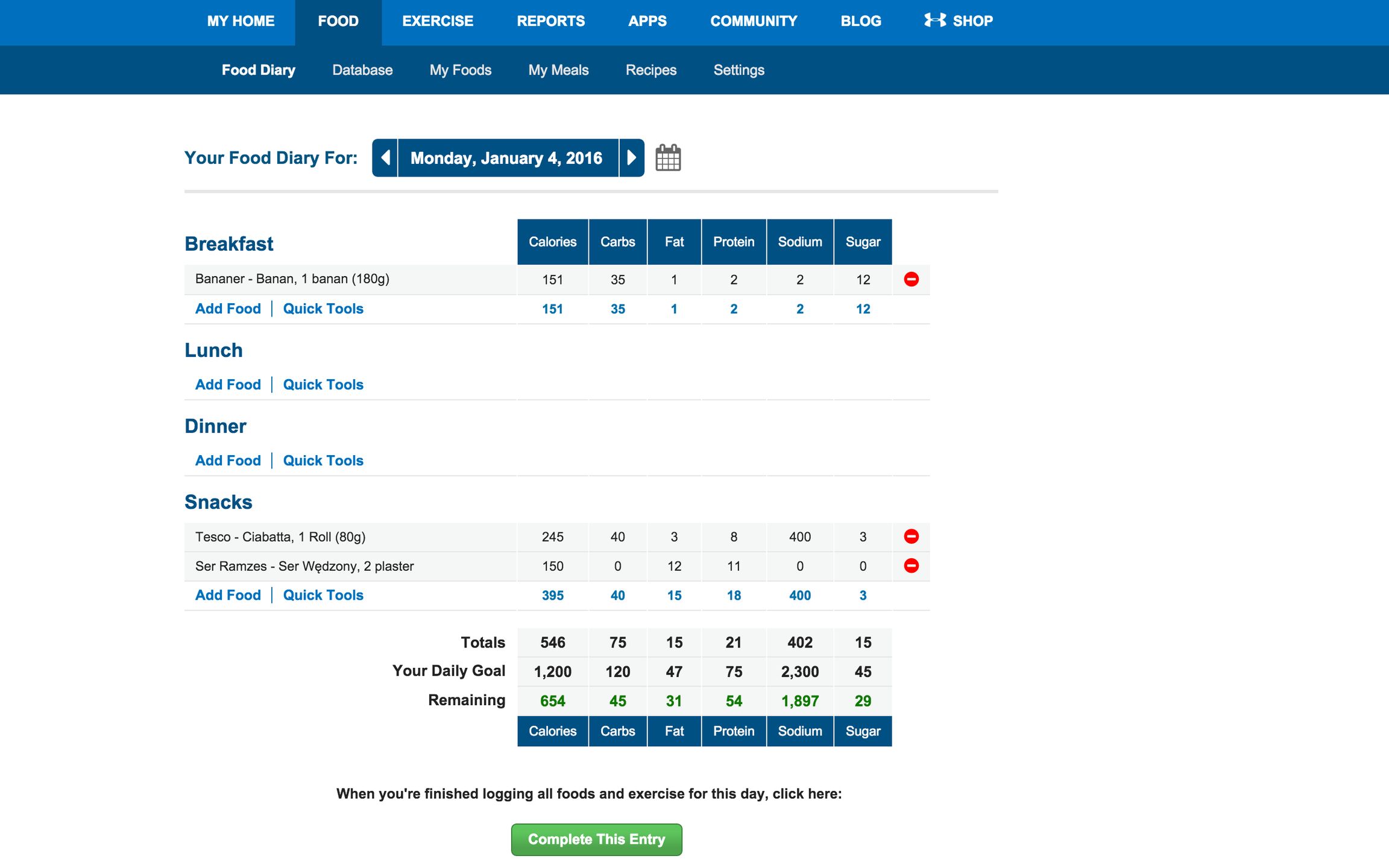
Task: Go to previous day arrow
Action: coord(385,158)
